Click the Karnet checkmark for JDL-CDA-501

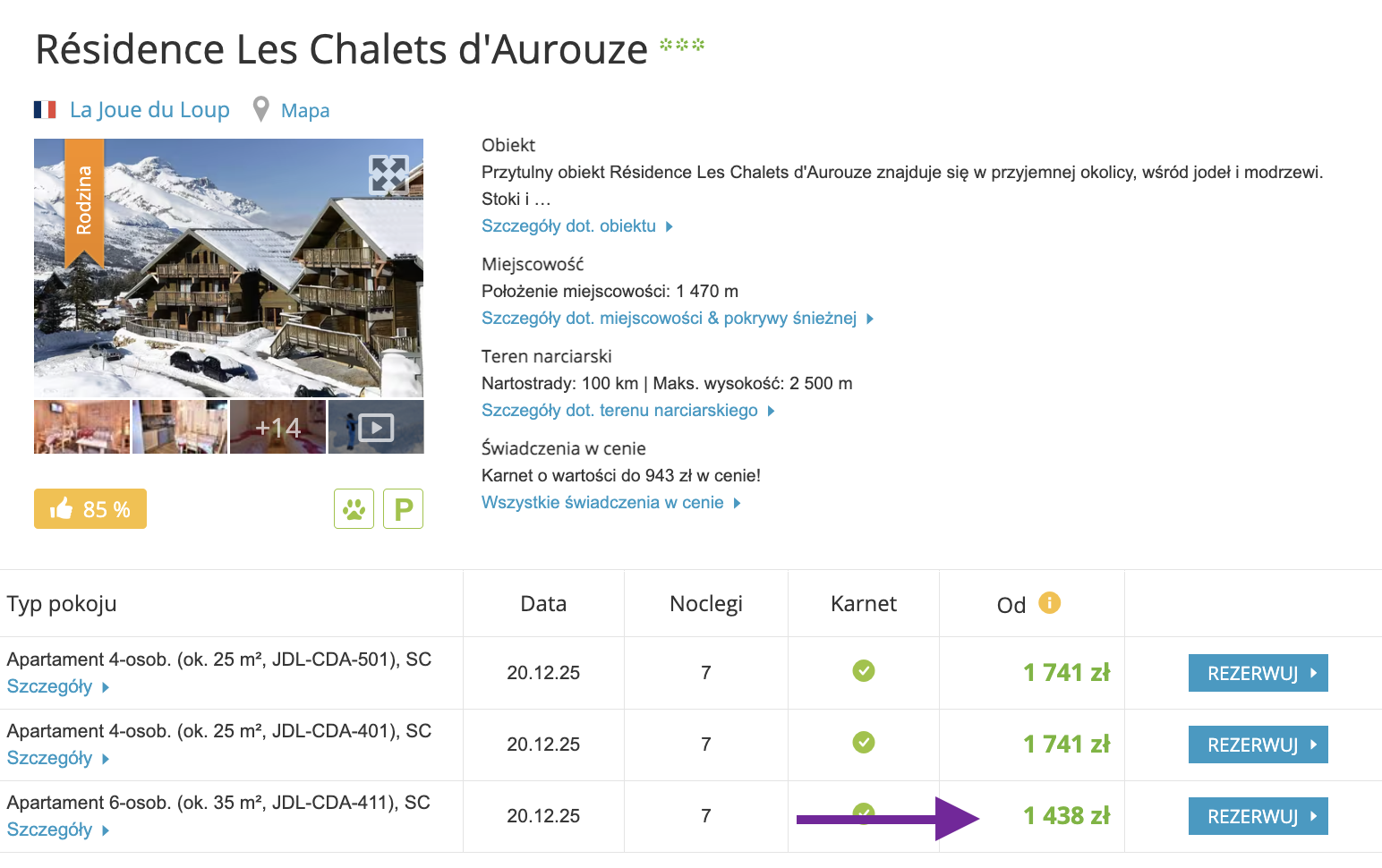863,671
